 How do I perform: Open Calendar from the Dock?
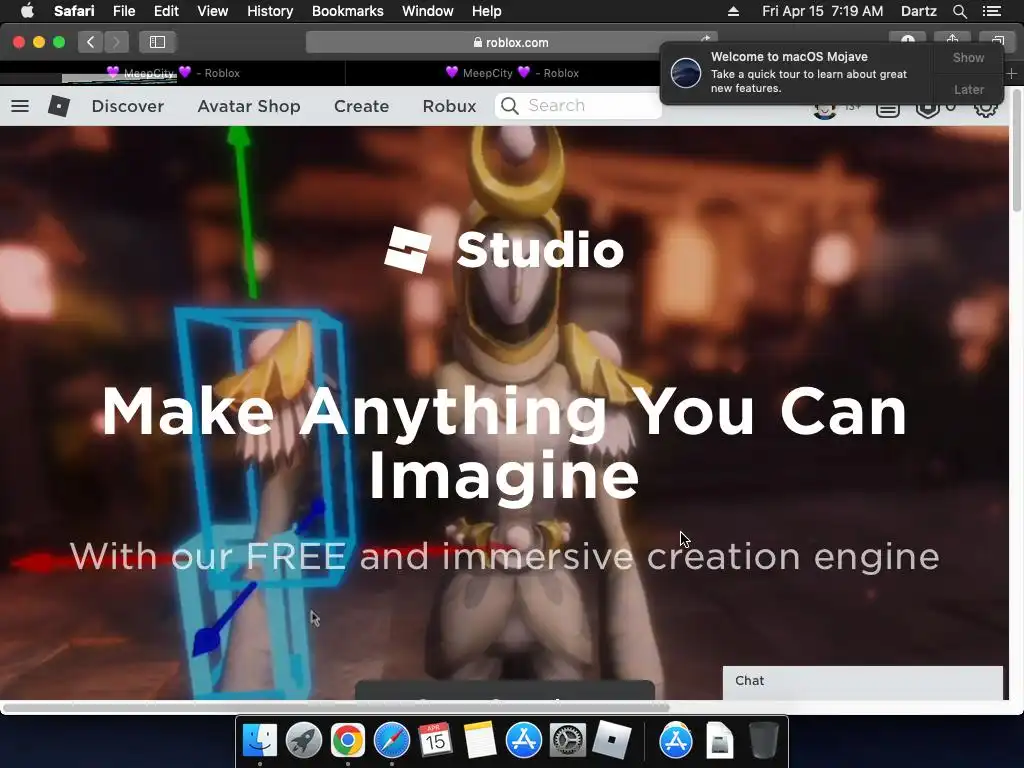tap(436, 741)
